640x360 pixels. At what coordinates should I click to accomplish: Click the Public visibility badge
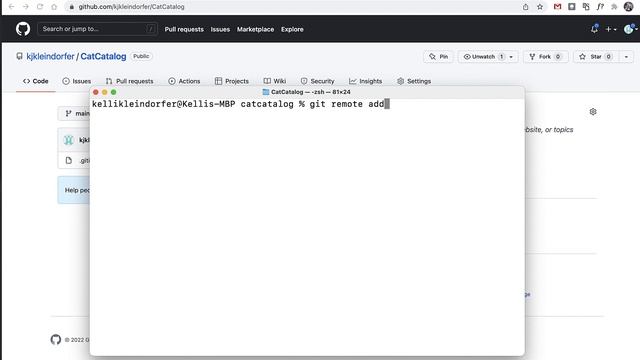(x=141, y=56)
